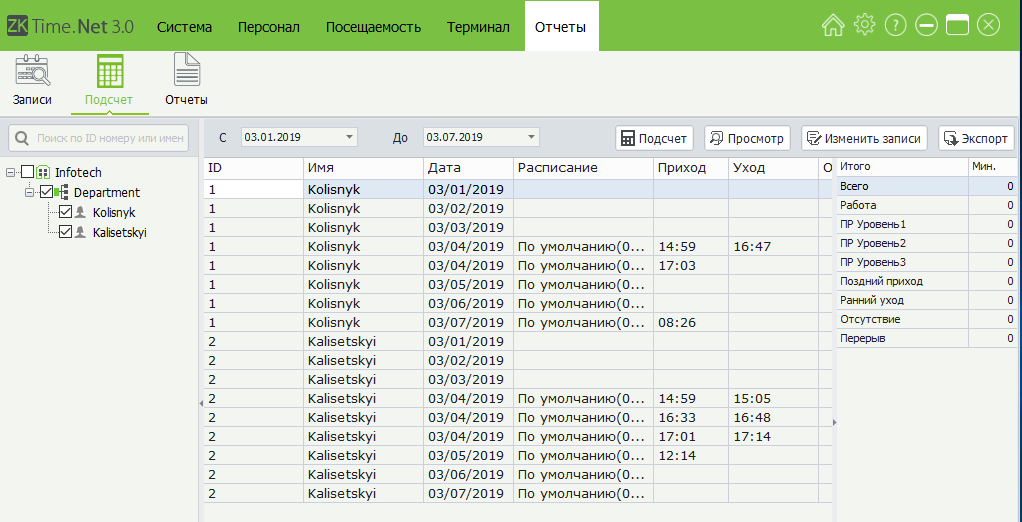Viewport: 1022px width, 522px height.
Task: Switch to the Посещаемость menu
Action: (373, 27)
